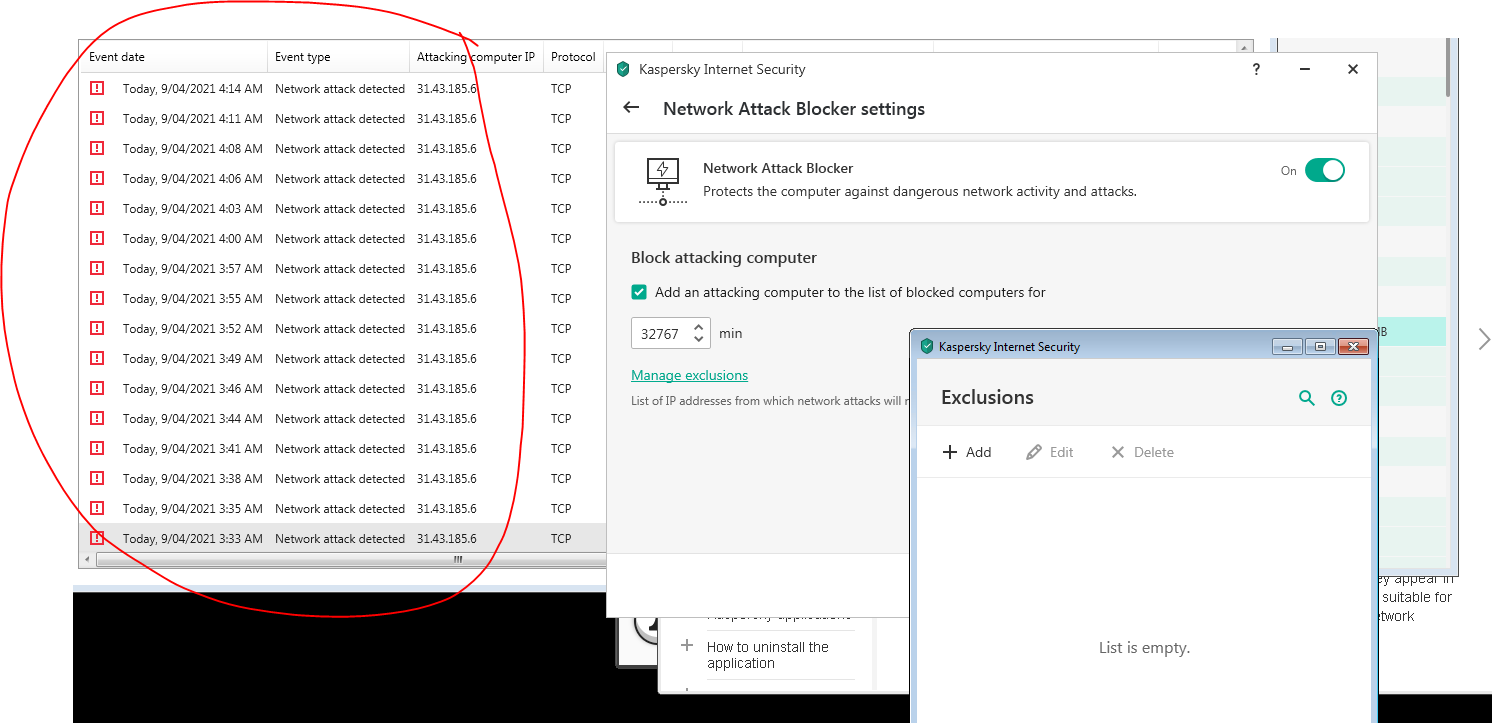
Task: Go back using the arrow beside Network Attack Blocker settings
Action: (631, 108)
